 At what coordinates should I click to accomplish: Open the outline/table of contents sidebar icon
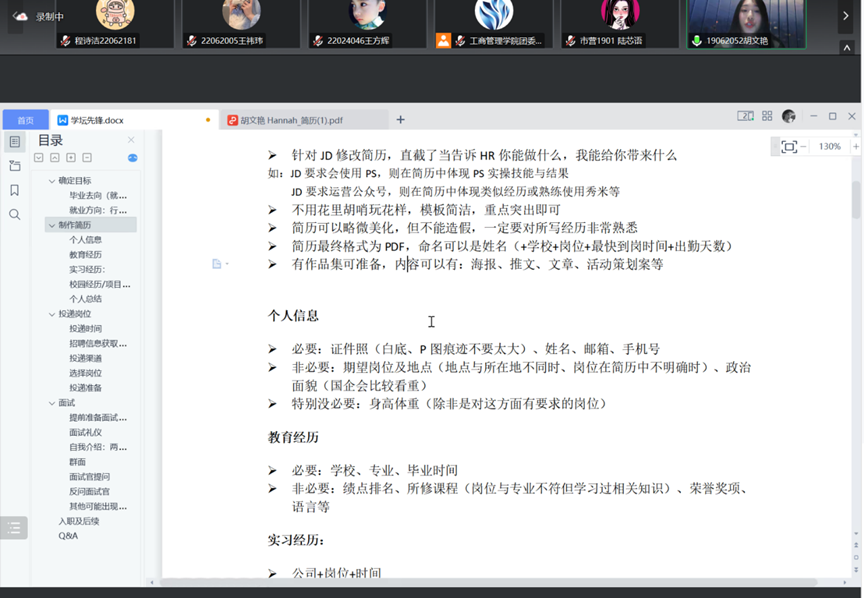pos(14,142)
